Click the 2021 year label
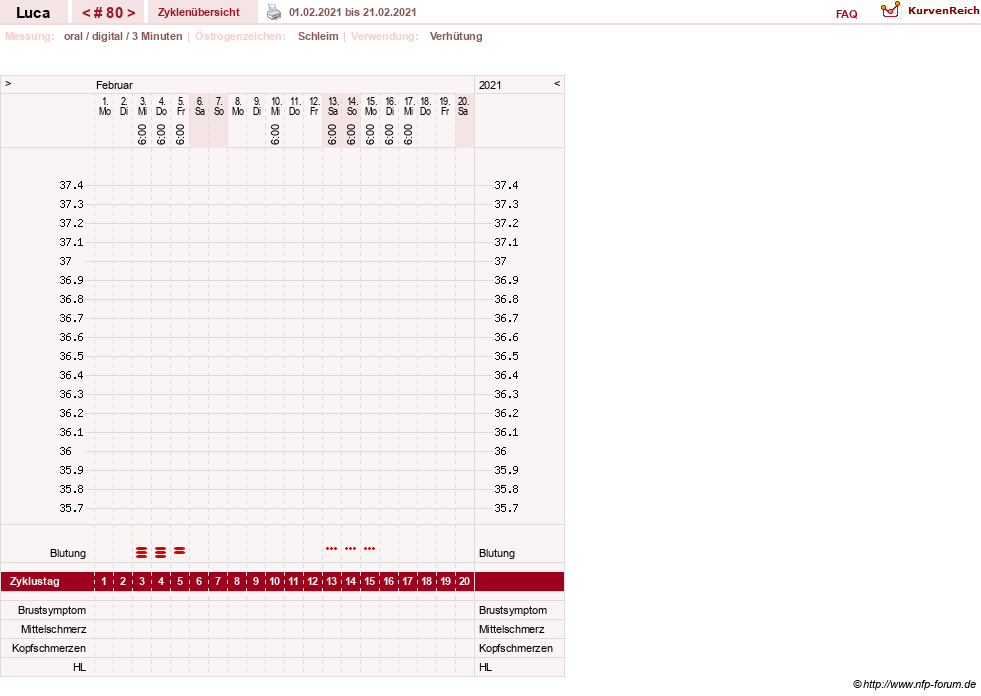981x696 pixels. (490, 85)
